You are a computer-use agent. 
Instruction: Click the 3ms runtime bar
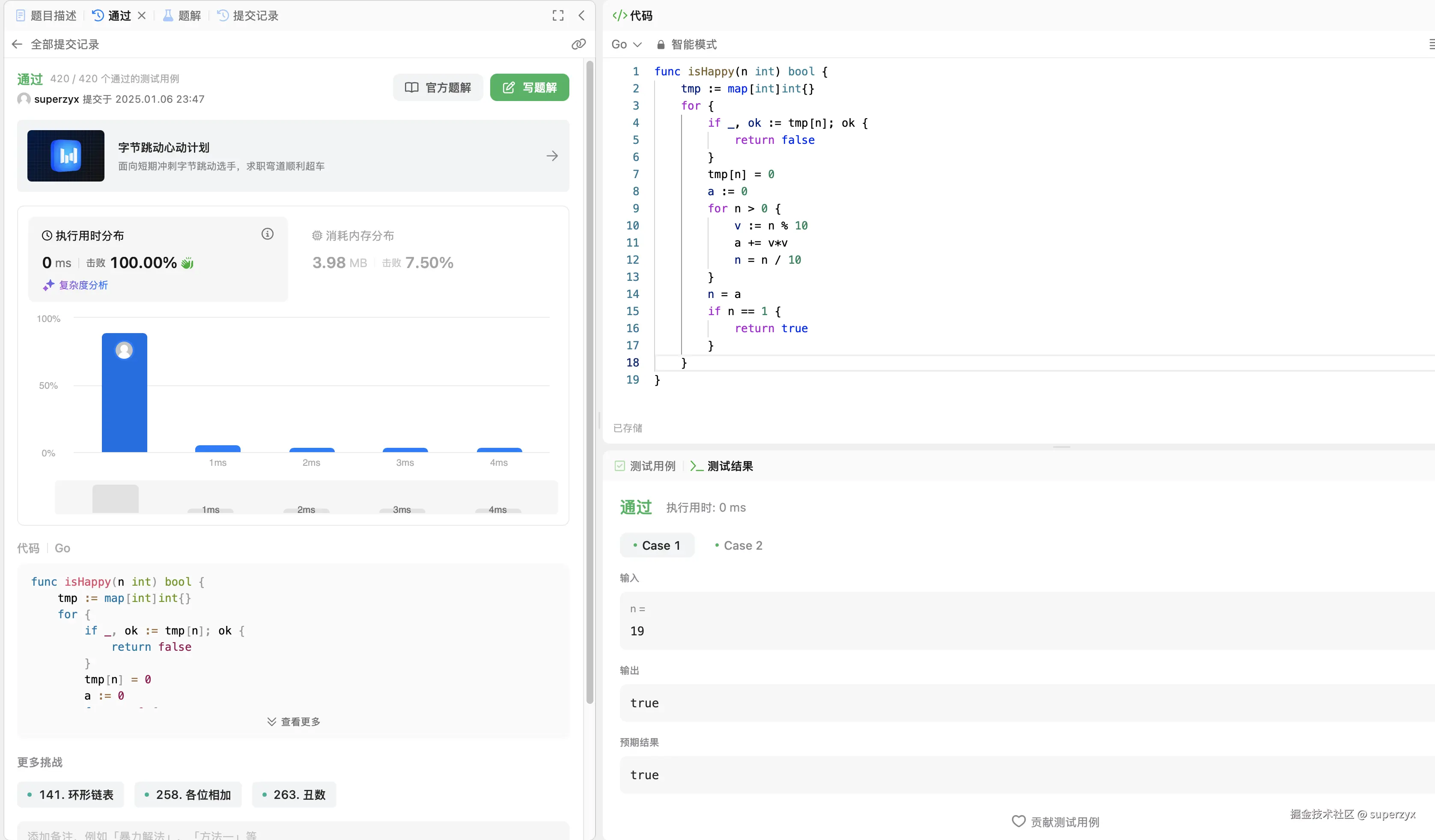point(405,450)
